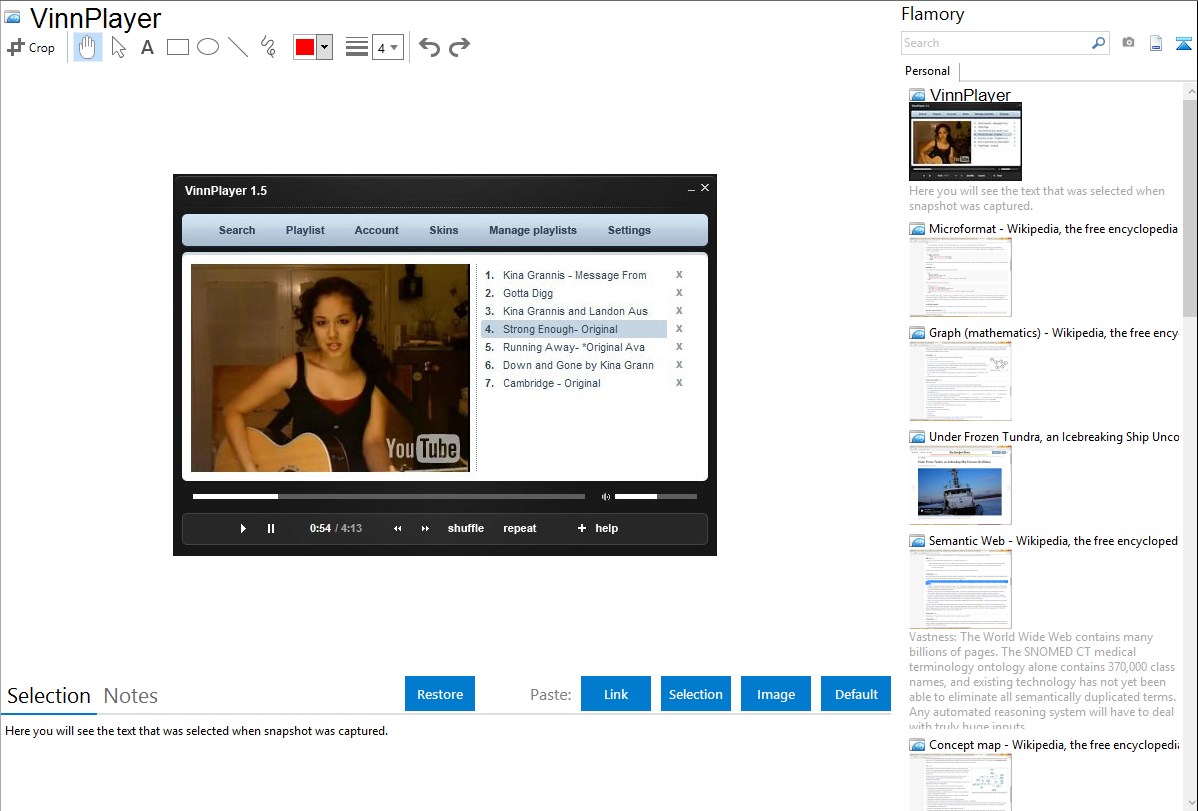Open the Personal tab
The height and width of the screenshot is (811, 1198).
coord(927,71)
